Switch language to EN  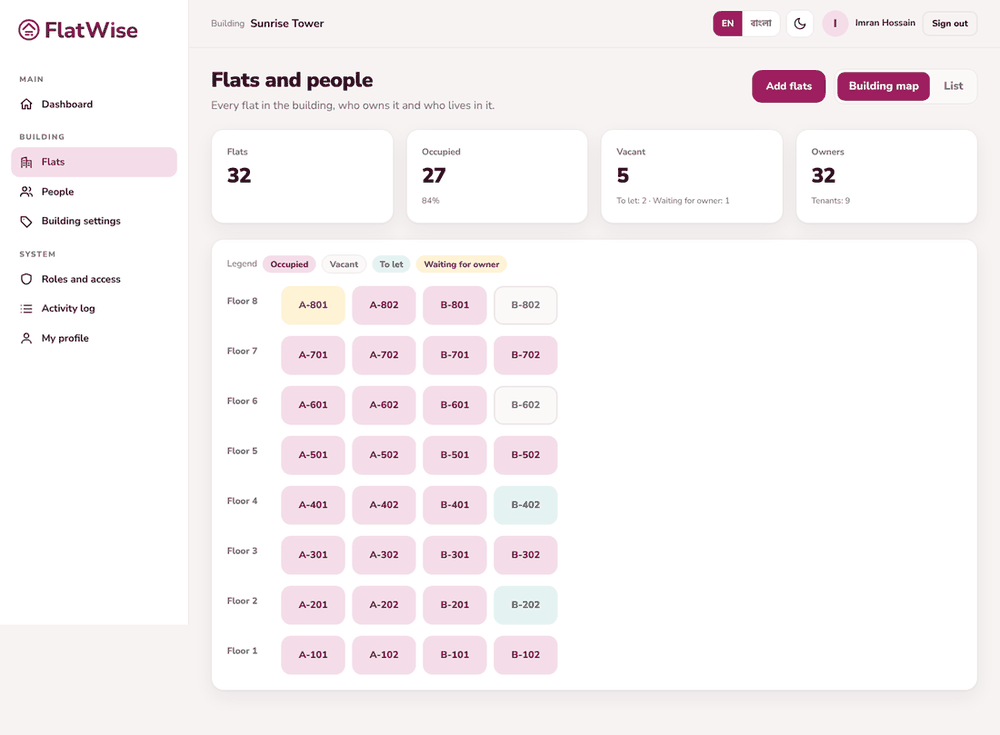click(x=728, y=24)
